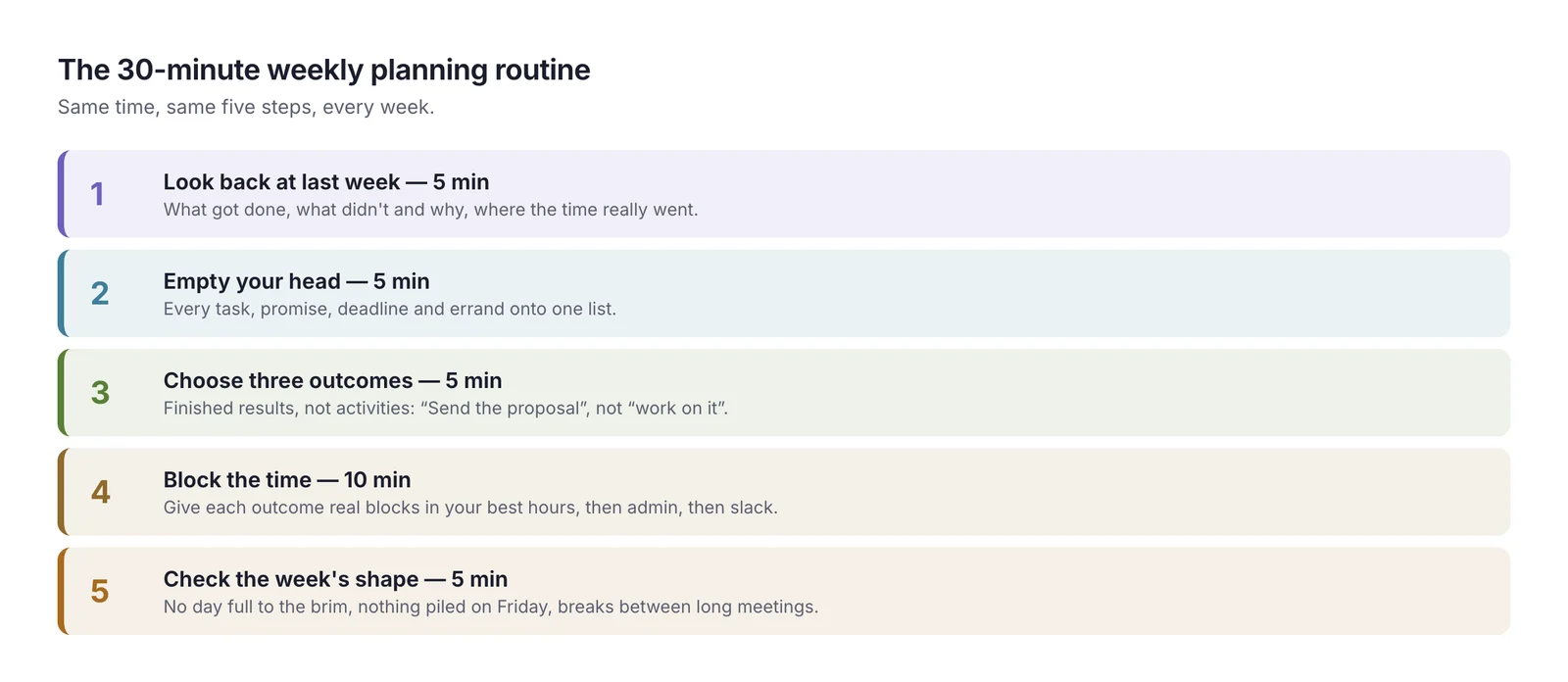Click the text about 'Send the proposal' example
This screenshot has height=682, width=1568.
[446, 408]
